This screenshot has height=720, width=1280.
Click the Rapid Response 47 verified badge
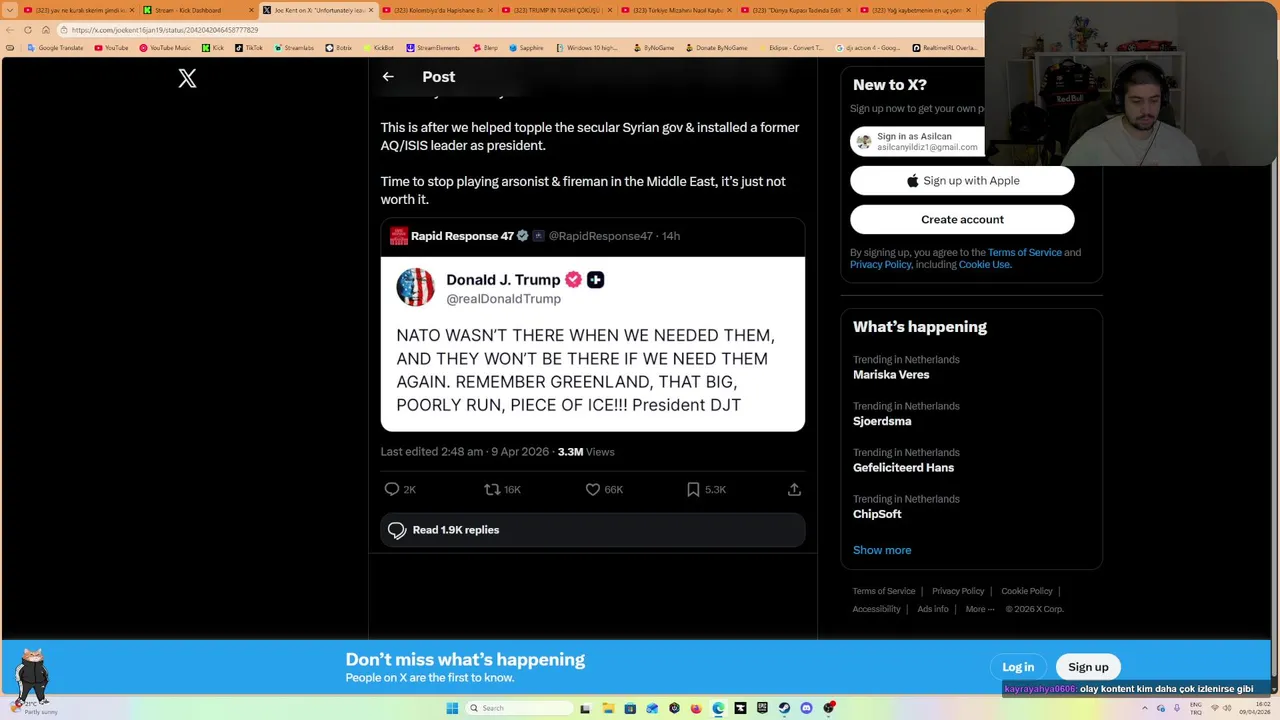522,236
